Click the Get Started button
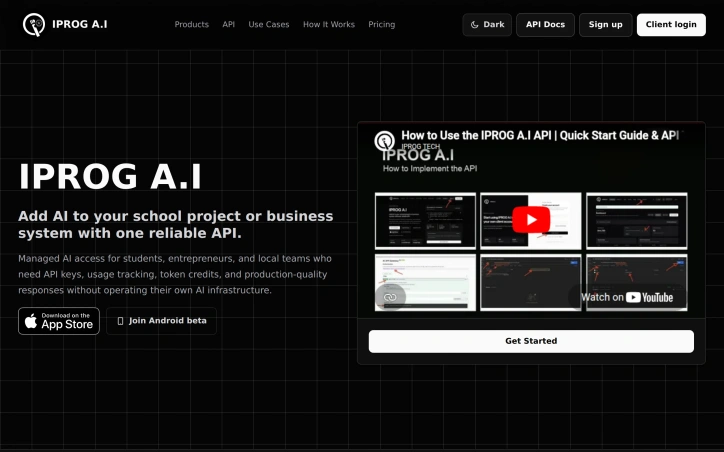Viewport: 724px width, 452px height. pyautogui.click(x=531, y=341)
